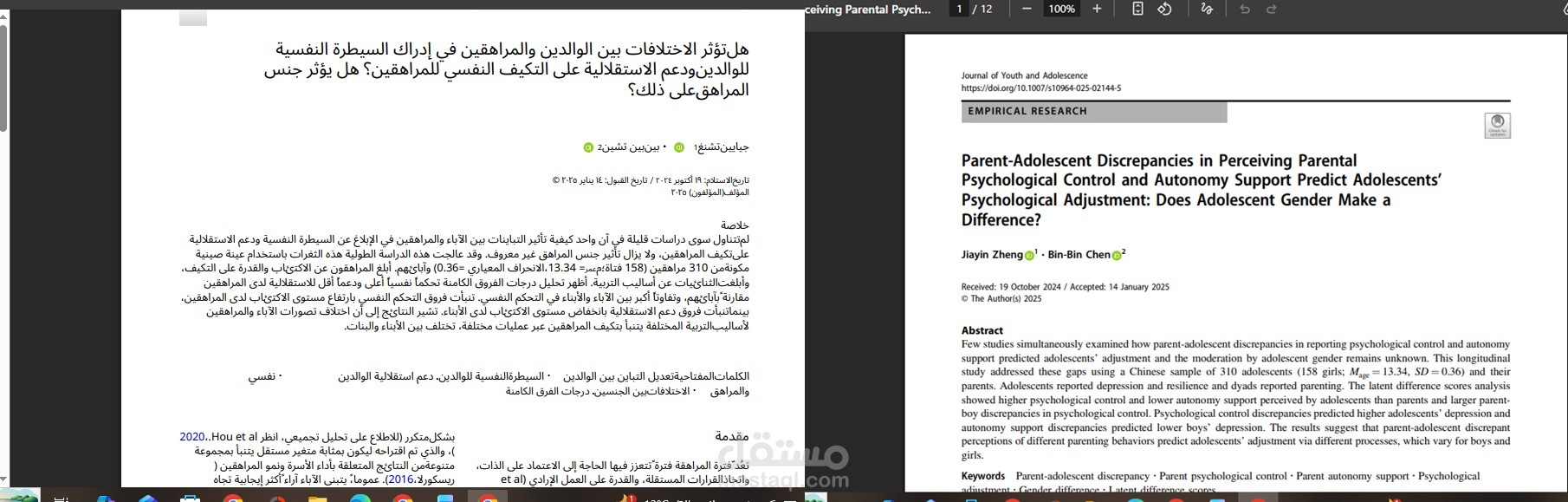Viewport: 1568px width, 502px height.
Task: Click the page number field showing 1
Action: 958,9
